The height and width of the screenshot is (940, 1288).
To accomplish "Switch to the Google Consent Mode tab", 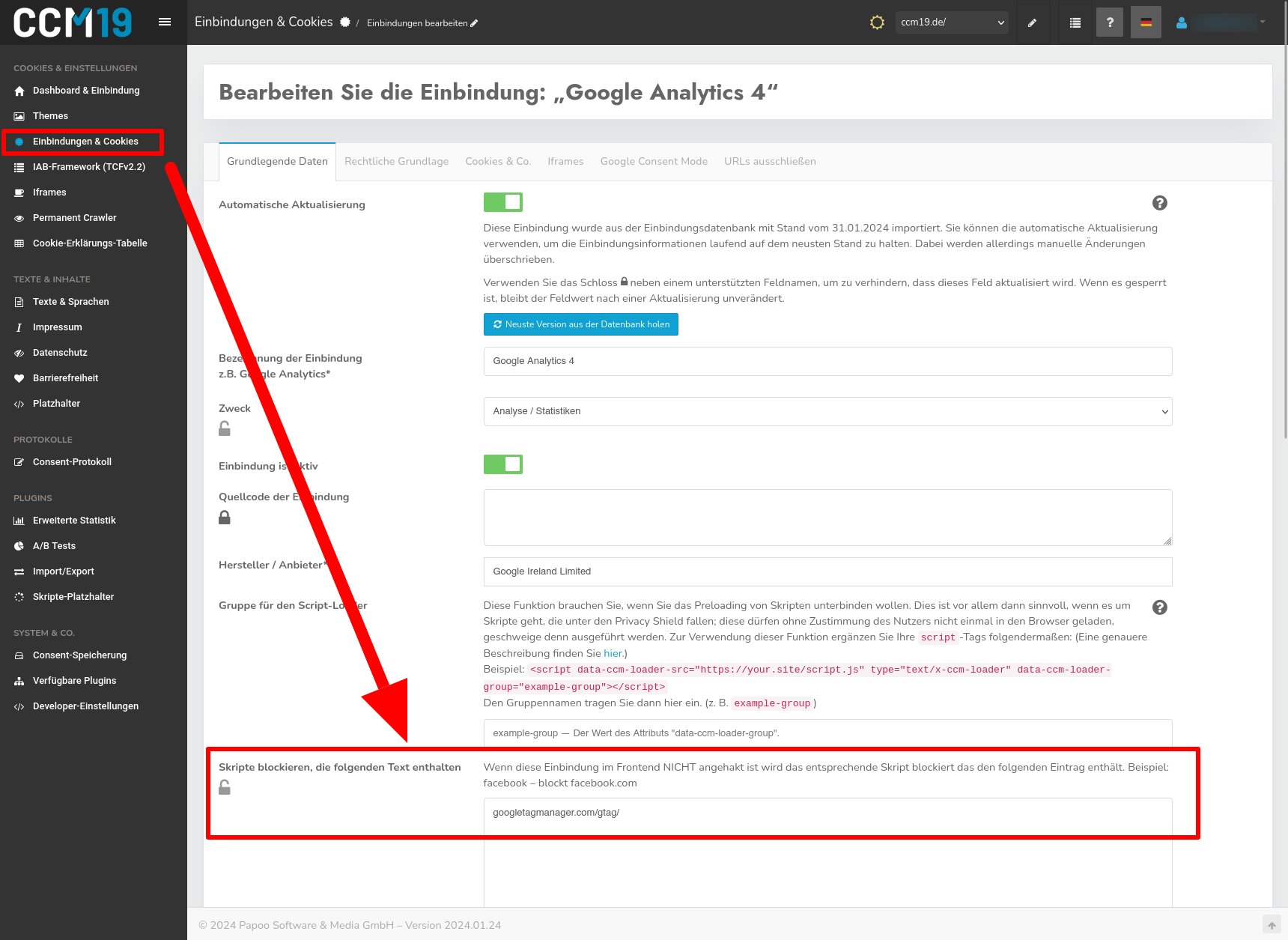I will pos(654,162).
